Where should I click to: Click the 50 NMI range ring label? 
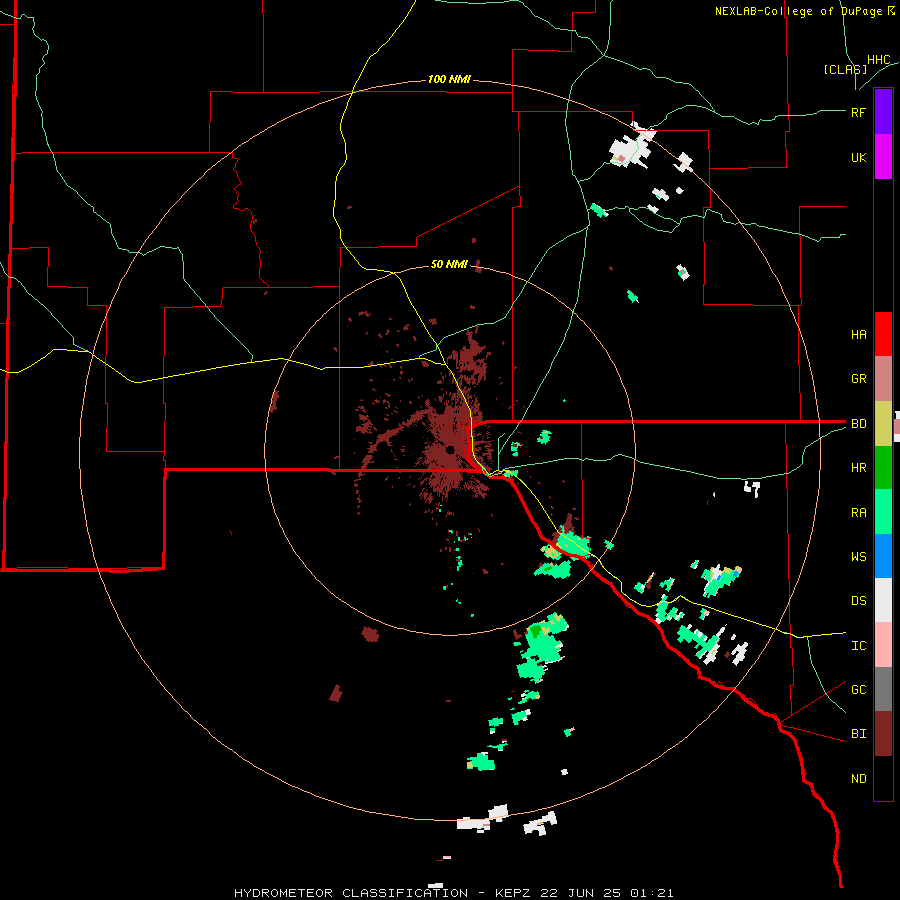pos(449,264)
